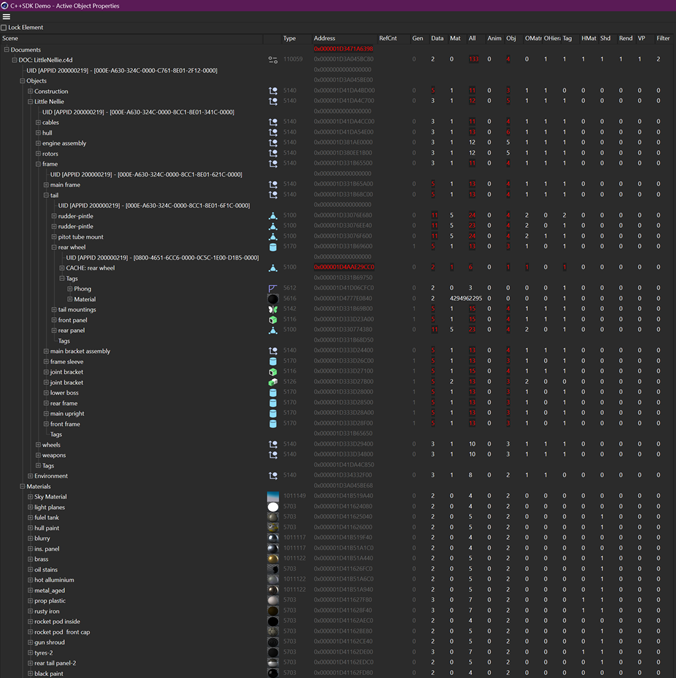676x678 pixels.
Task: Select the metal_aged material row
Action: 337,590
